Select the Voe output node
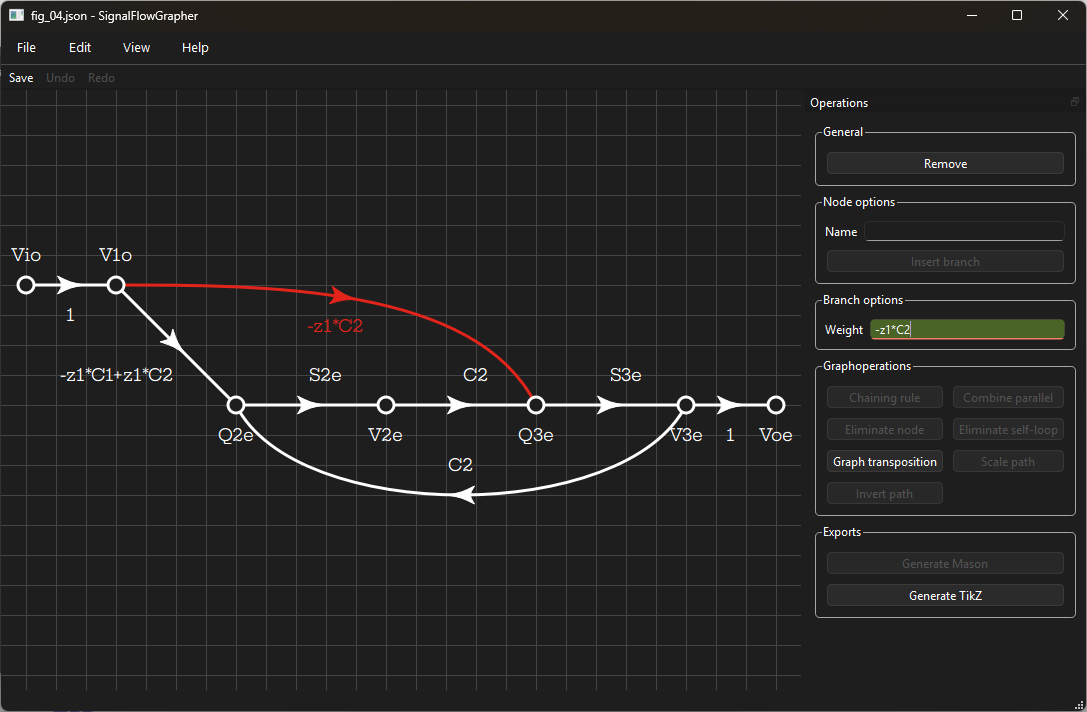 click(x=775, y=405)
